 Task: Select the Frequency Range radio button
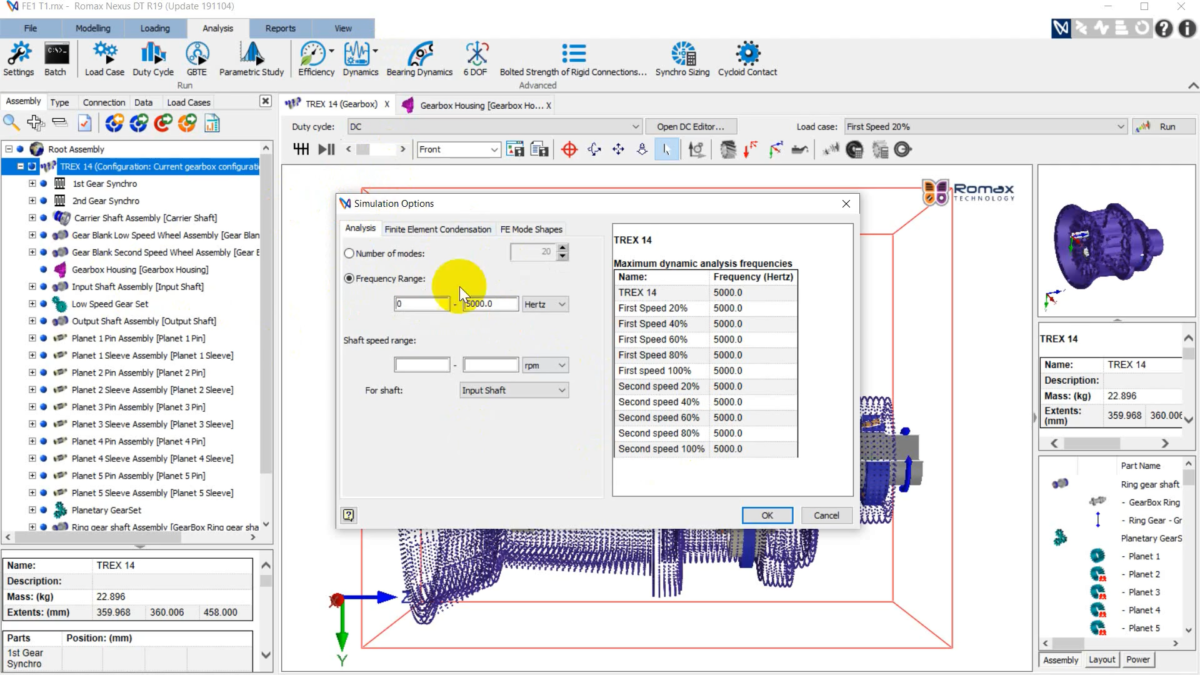coord(349,279)
